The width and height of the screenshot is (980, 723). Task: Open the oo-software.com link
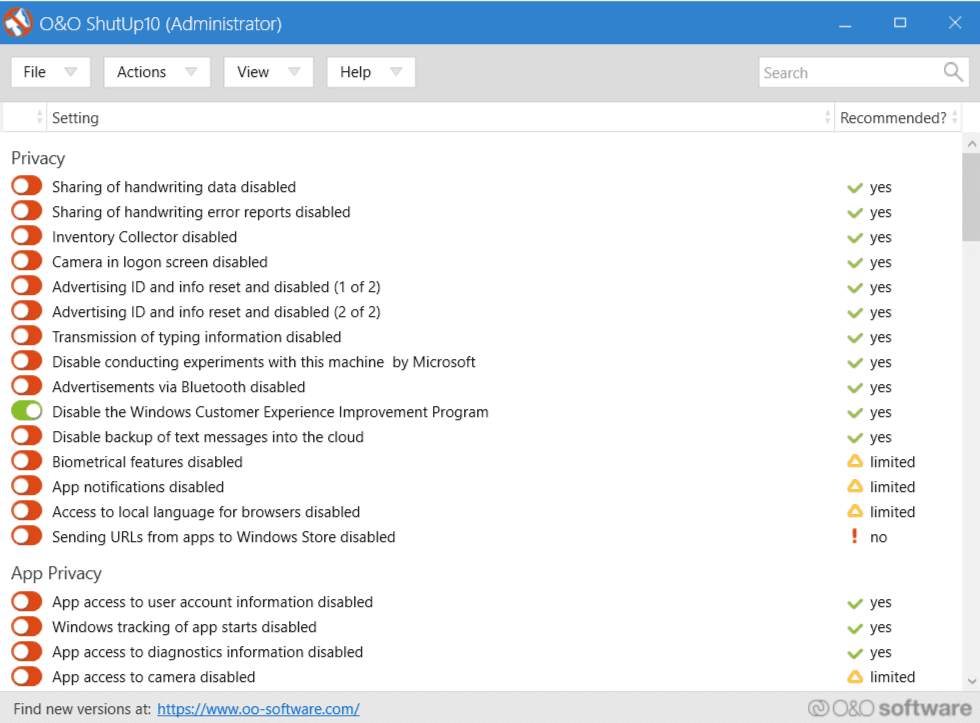point(258,709)
